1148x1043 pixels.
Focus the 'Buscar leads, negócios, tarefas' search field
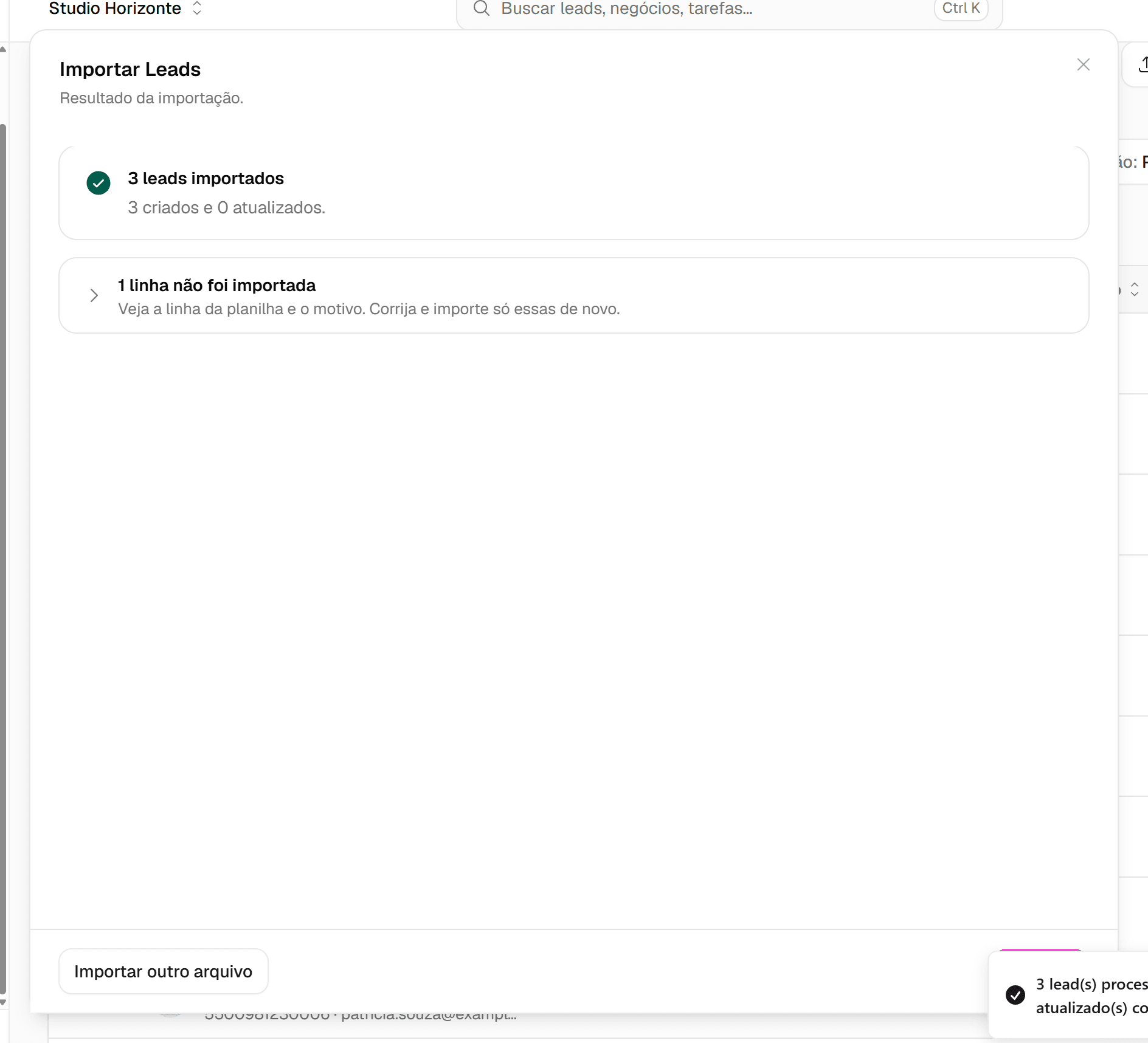tap(729, 10)
